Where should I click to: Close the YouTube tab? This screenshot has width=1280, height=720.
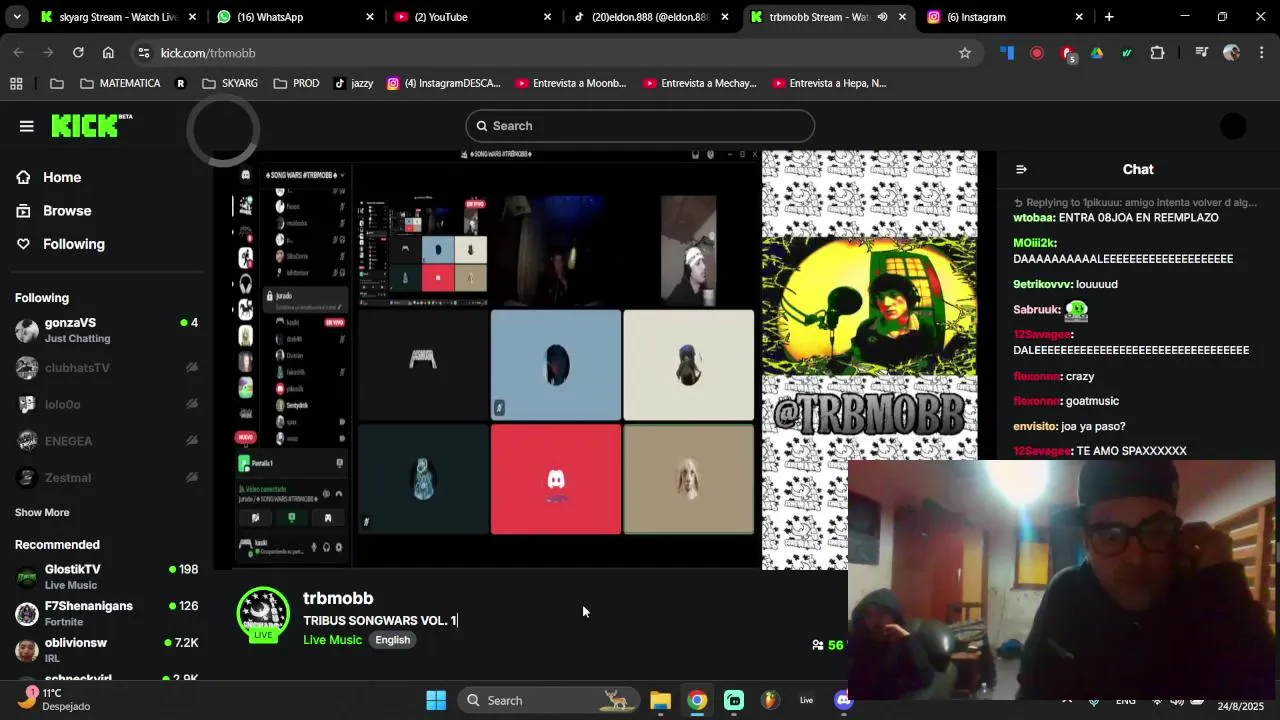point(547,17)
